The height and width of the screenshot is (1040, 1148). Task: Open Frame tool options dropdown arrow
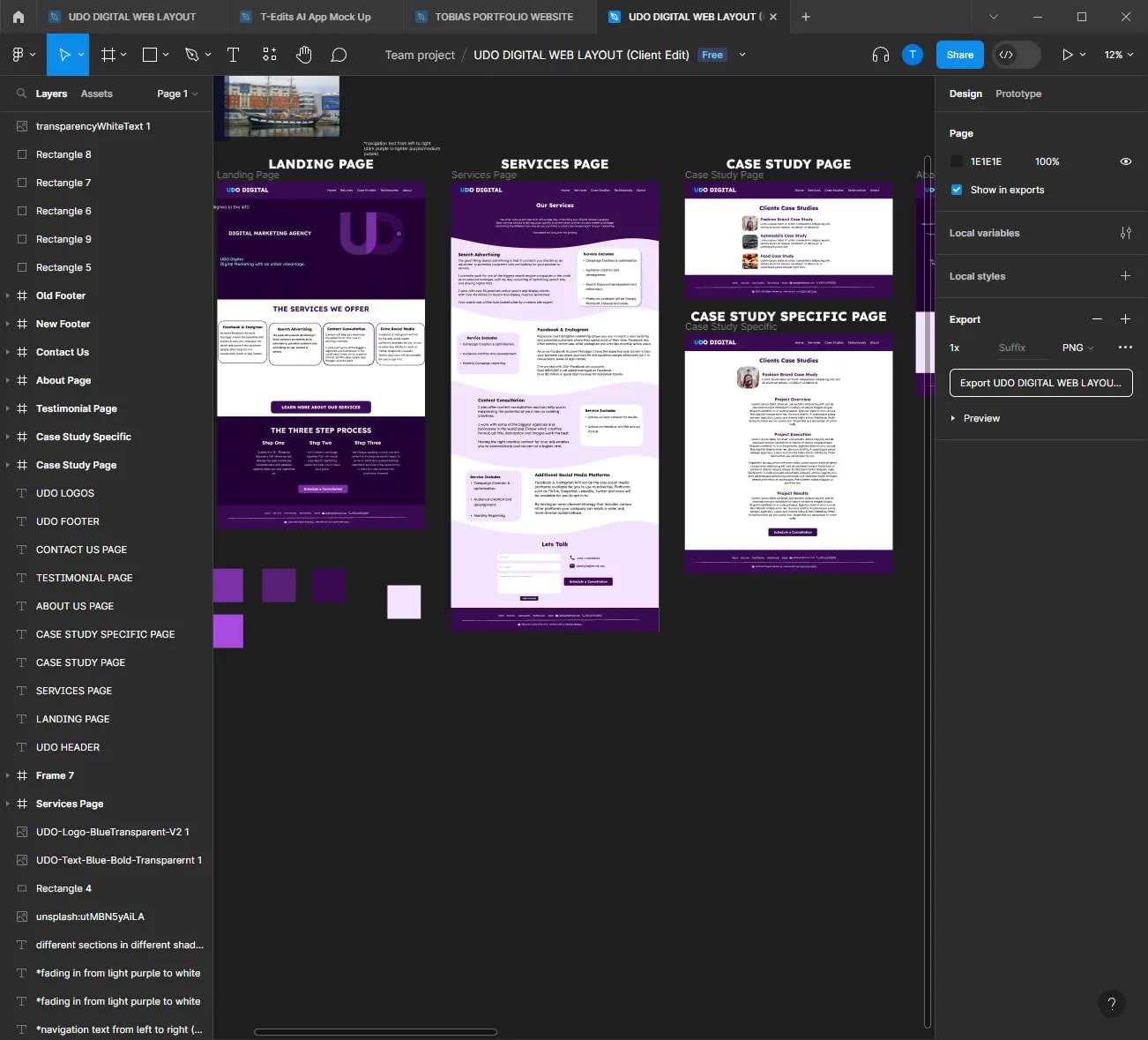(x=123, y=55)
